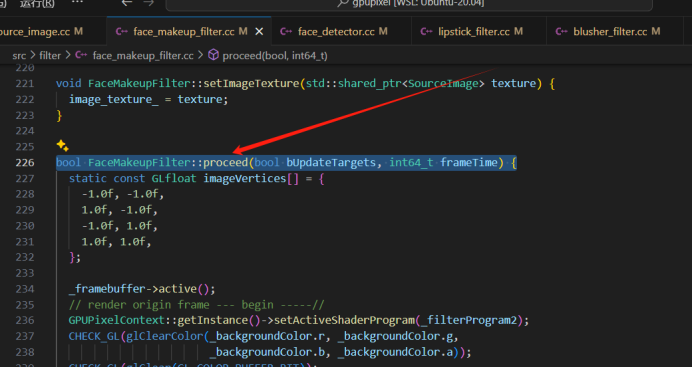Select proceed(bool, int64_t) breadcrumb symbol

point(275,56)
